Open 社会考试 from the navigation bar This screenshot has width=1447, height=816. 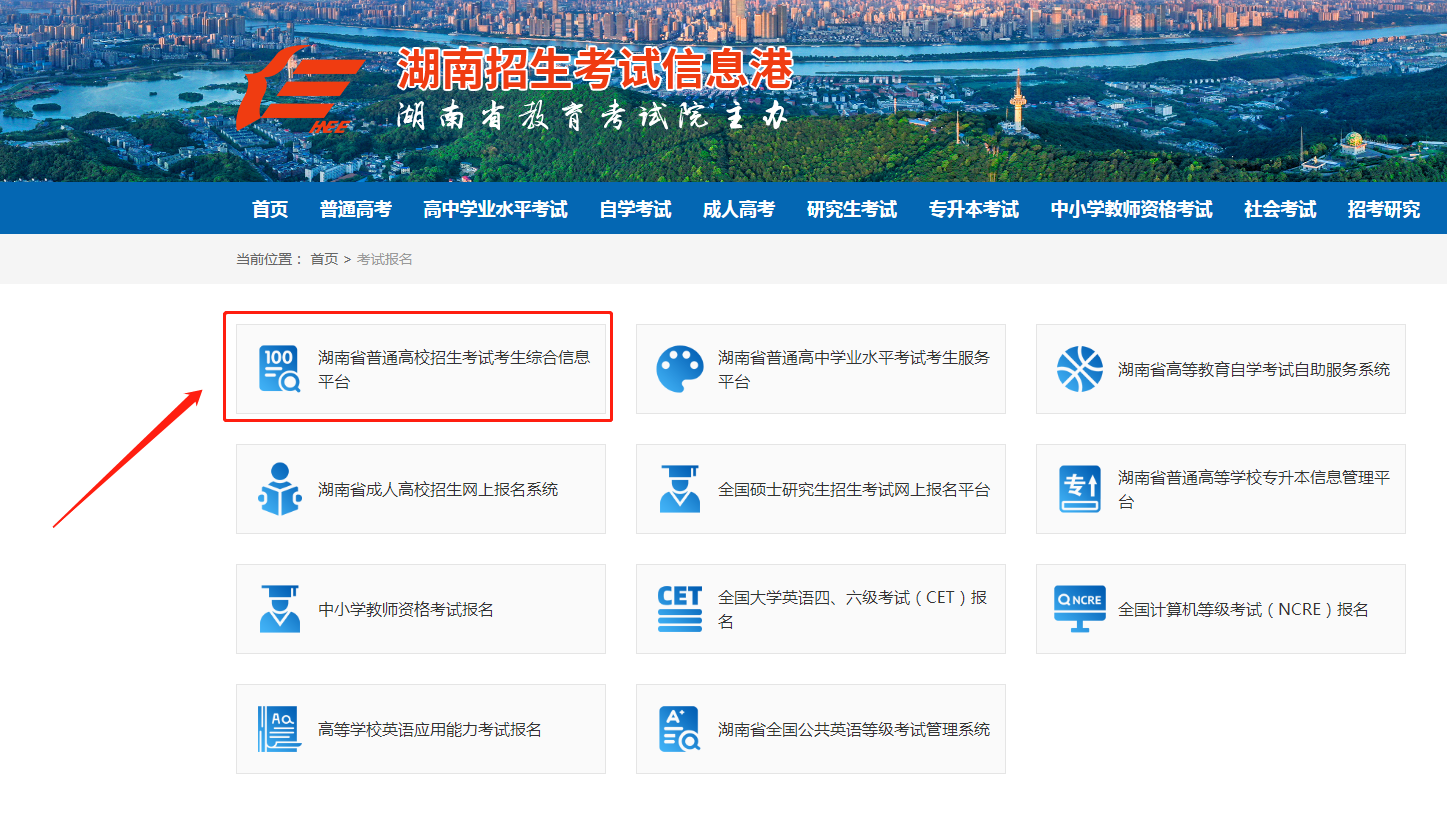pos(1279,209)
